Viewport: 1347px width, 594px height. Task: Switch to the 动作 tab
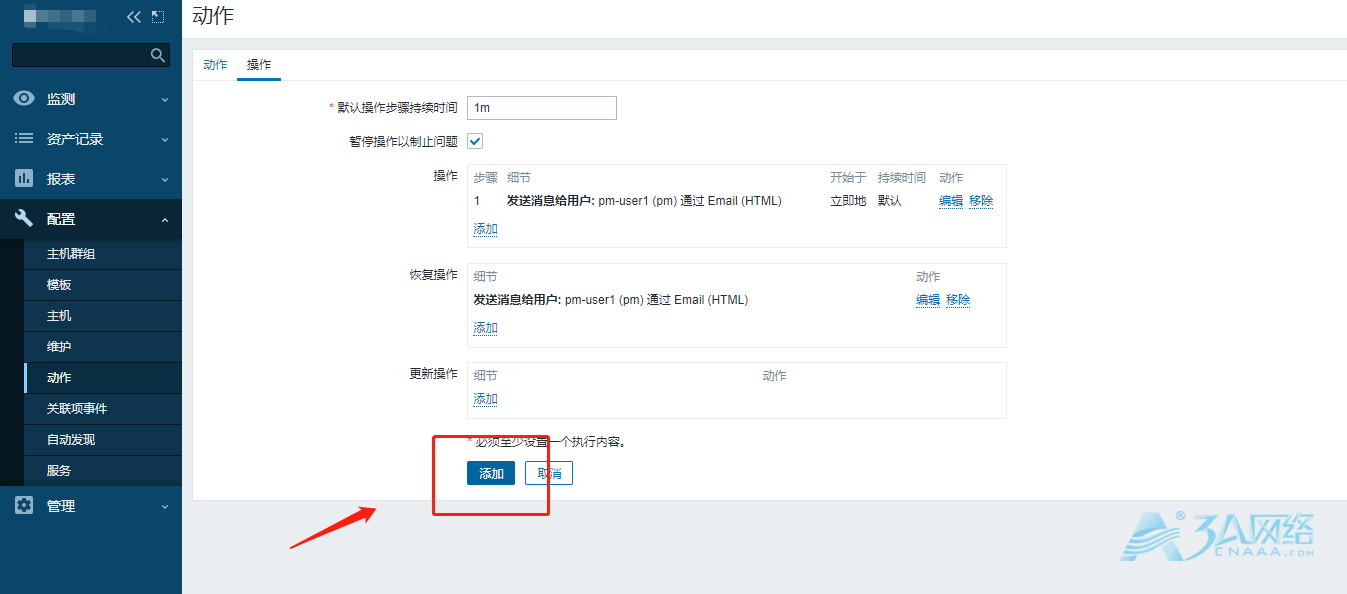(215, 65)
